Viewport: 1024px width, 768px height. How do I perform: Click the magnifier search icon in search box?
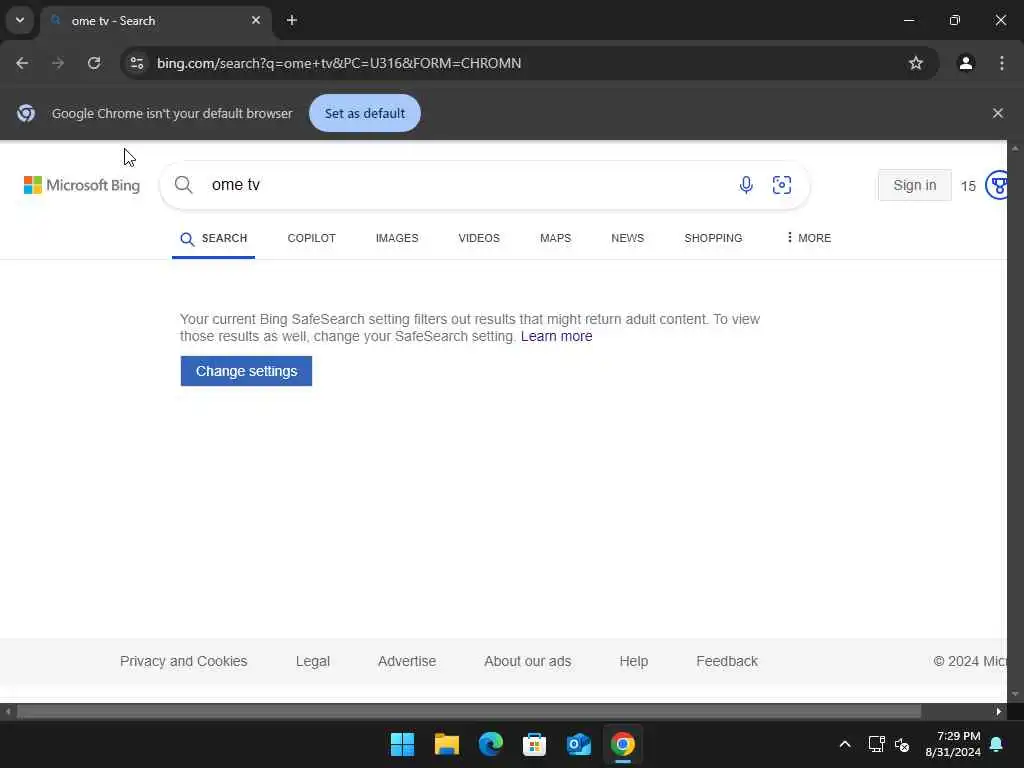click(184, 185)
